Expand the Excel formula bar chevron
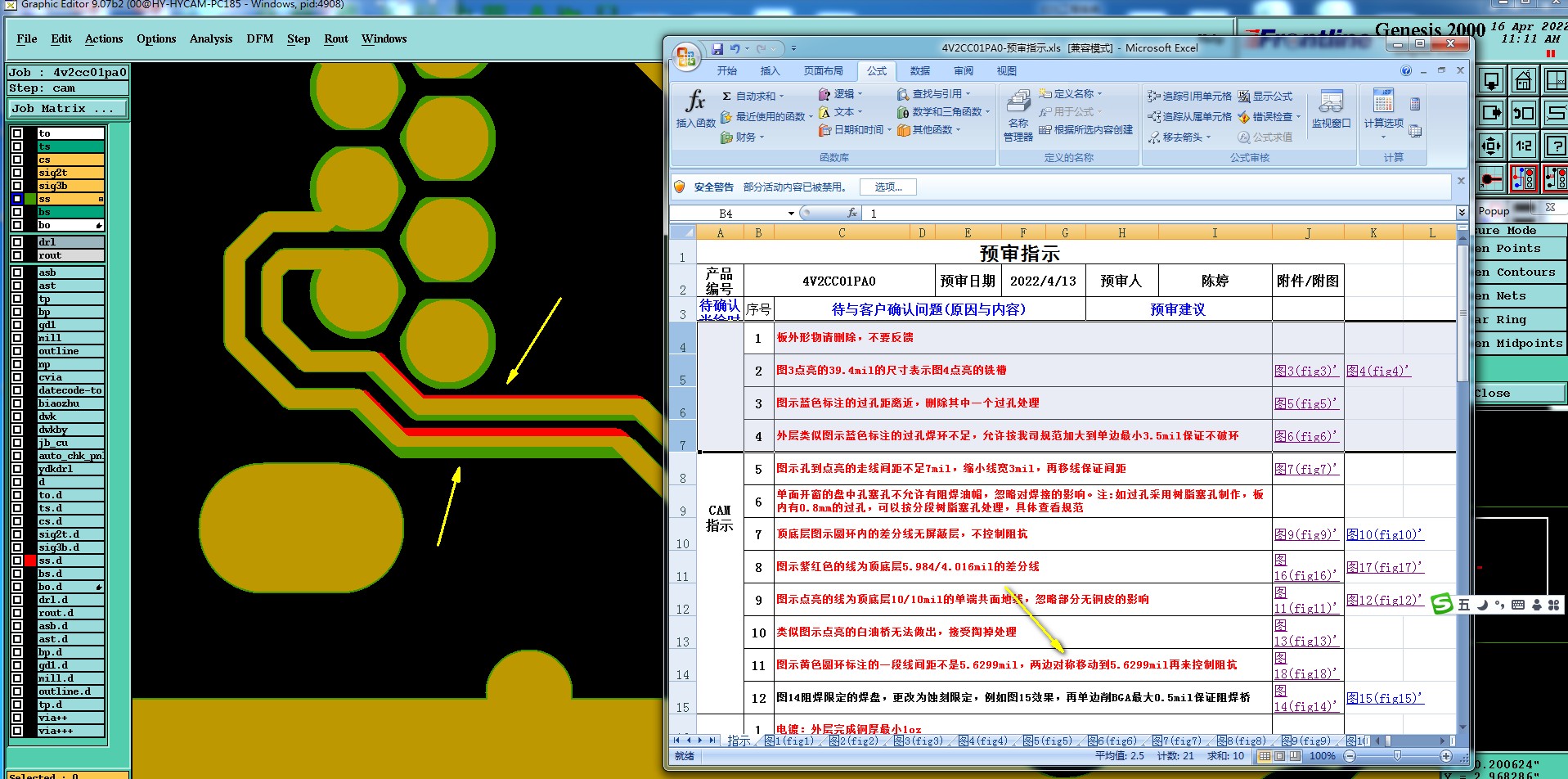This screenshot has height=779, width=1568. [1462, 213]
